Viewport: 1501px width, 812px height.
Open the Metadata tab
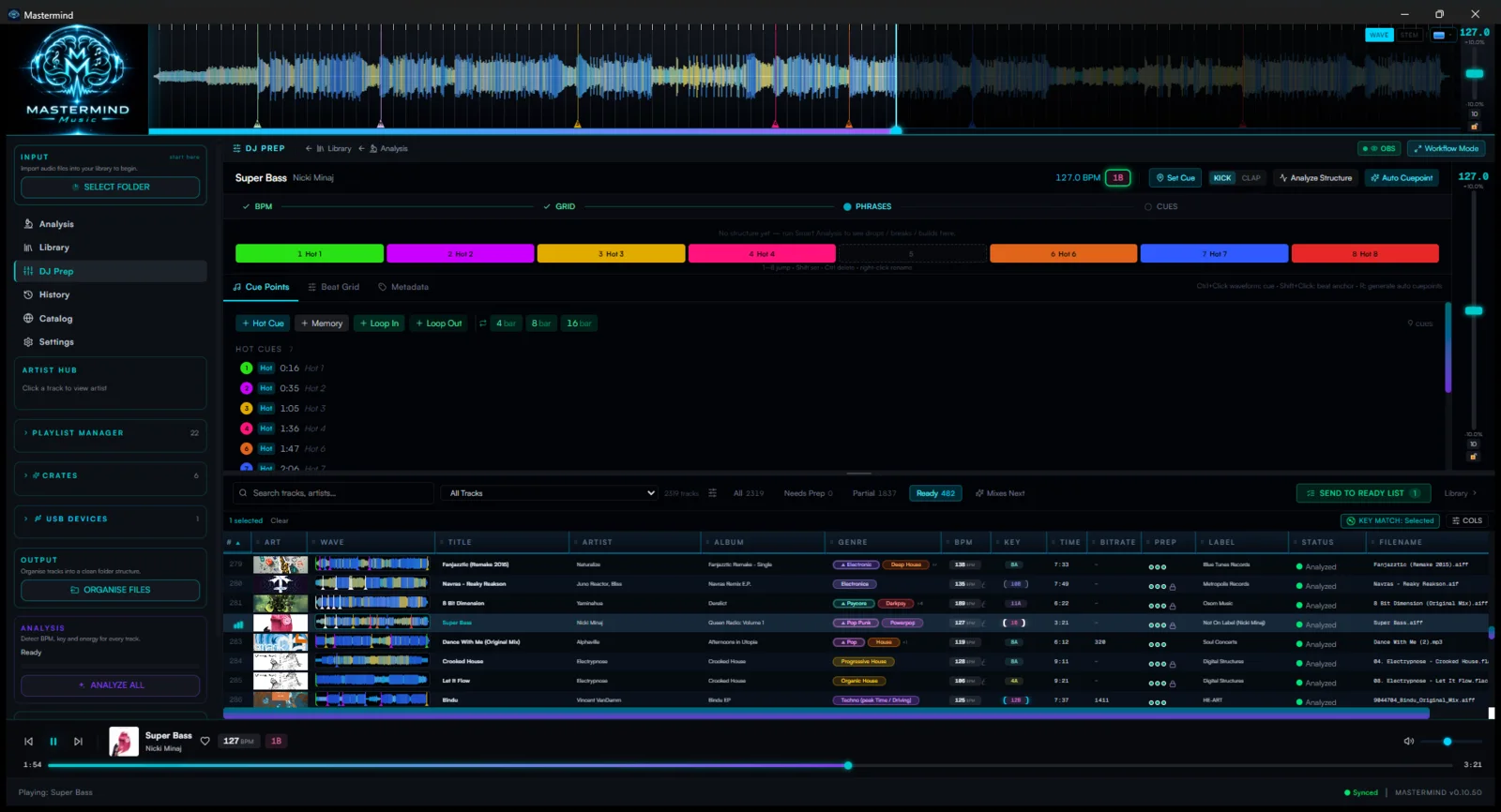(x=403, y=287)
